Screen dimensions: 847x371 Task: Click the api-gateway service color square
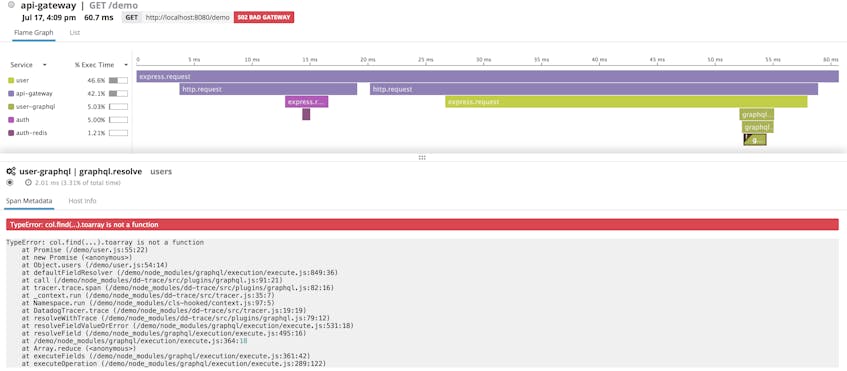pos(11,93)
